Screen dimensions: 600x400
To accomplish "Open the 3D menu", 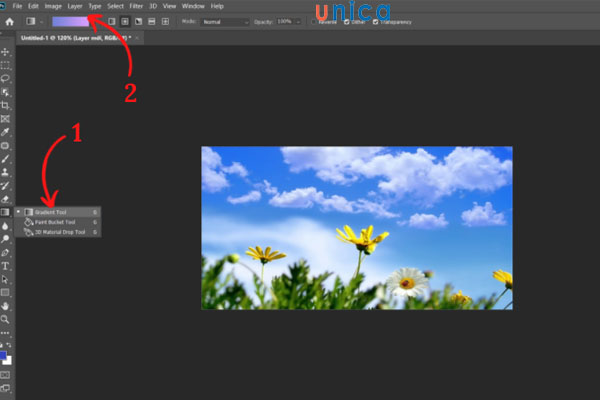I will click(153, 6).
